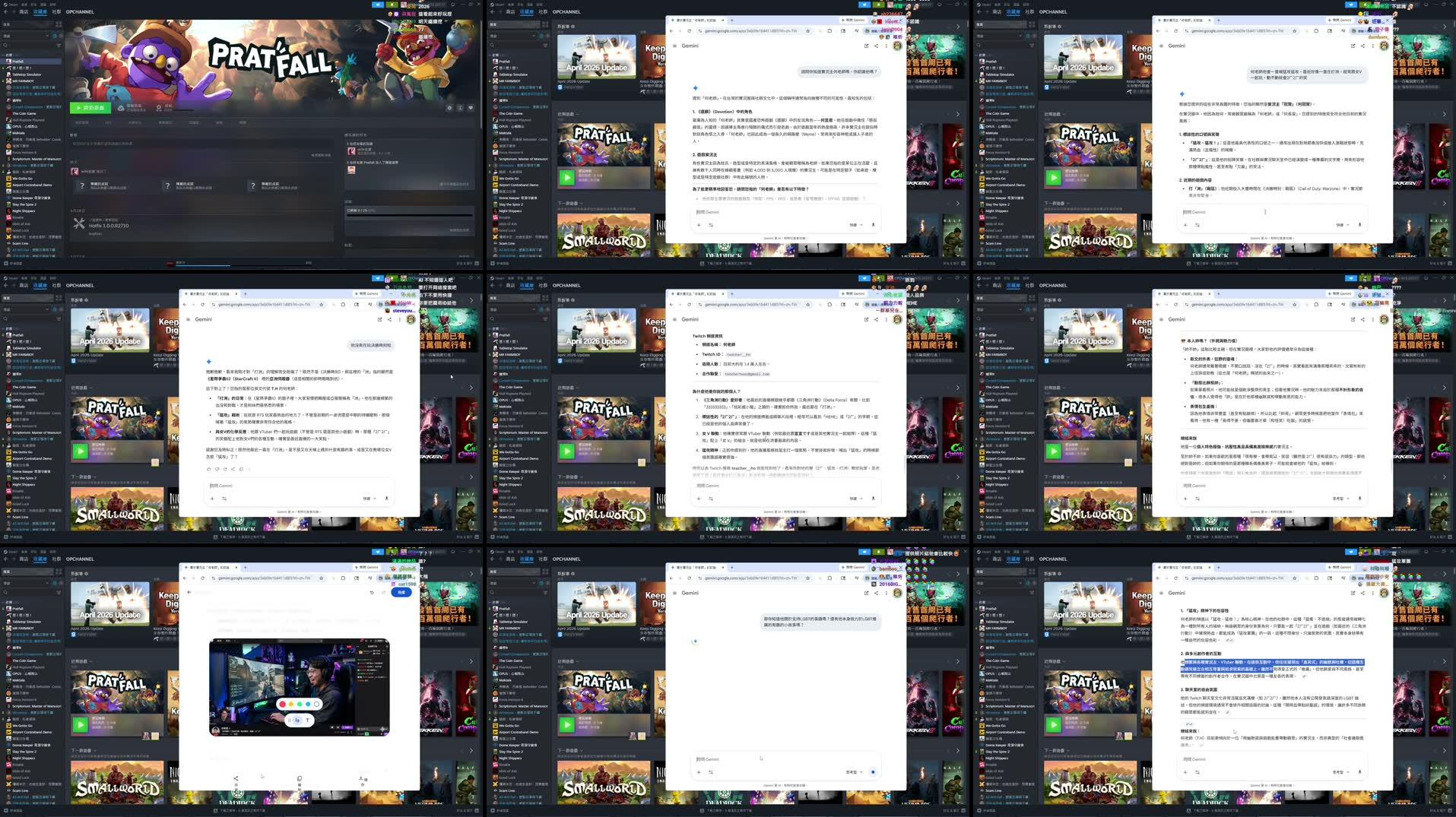
Task: Pick white annotation color swatch, bottom-left frame
Action: click(317, 704)
